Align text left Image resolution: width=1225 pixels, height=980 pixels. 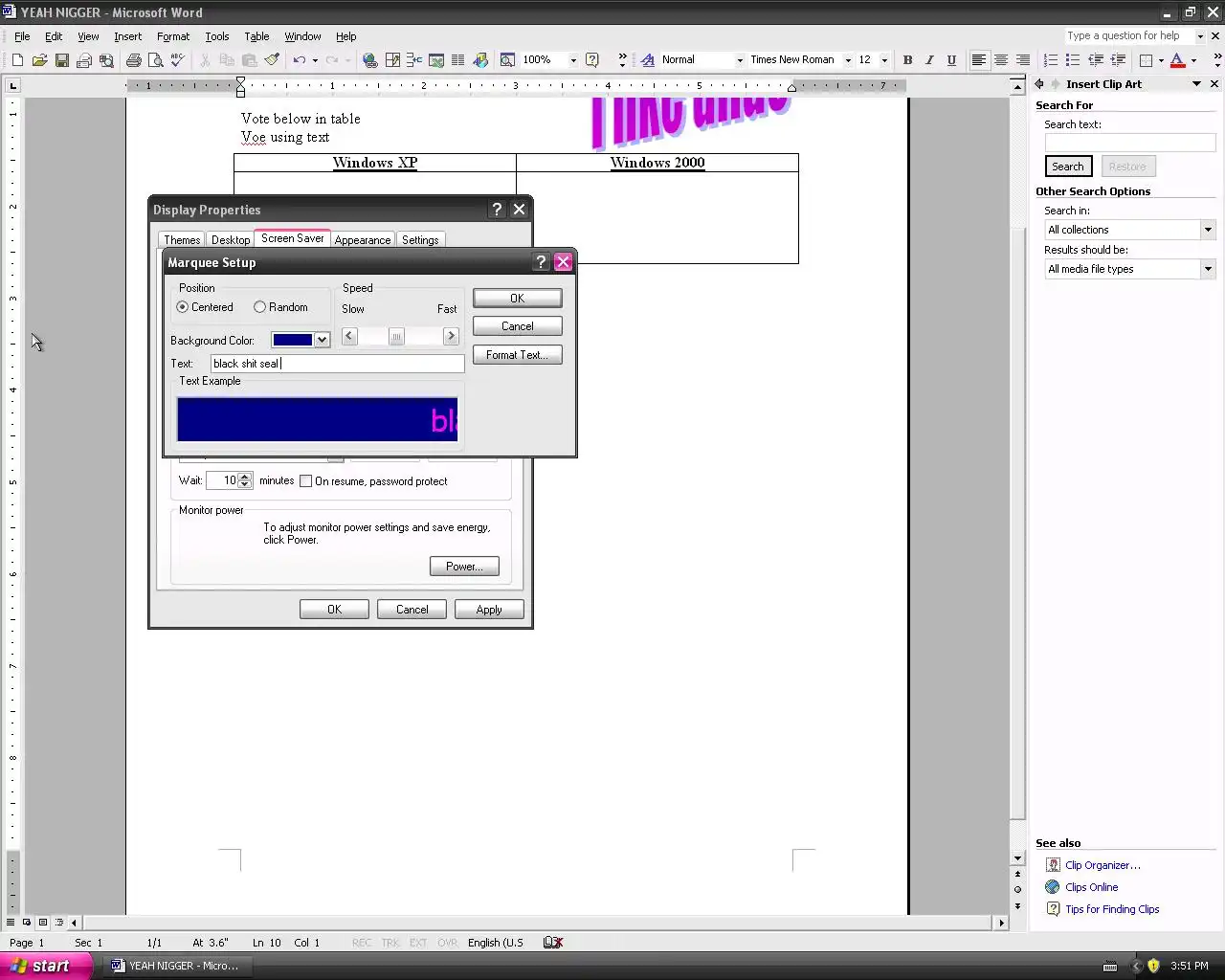978,59
